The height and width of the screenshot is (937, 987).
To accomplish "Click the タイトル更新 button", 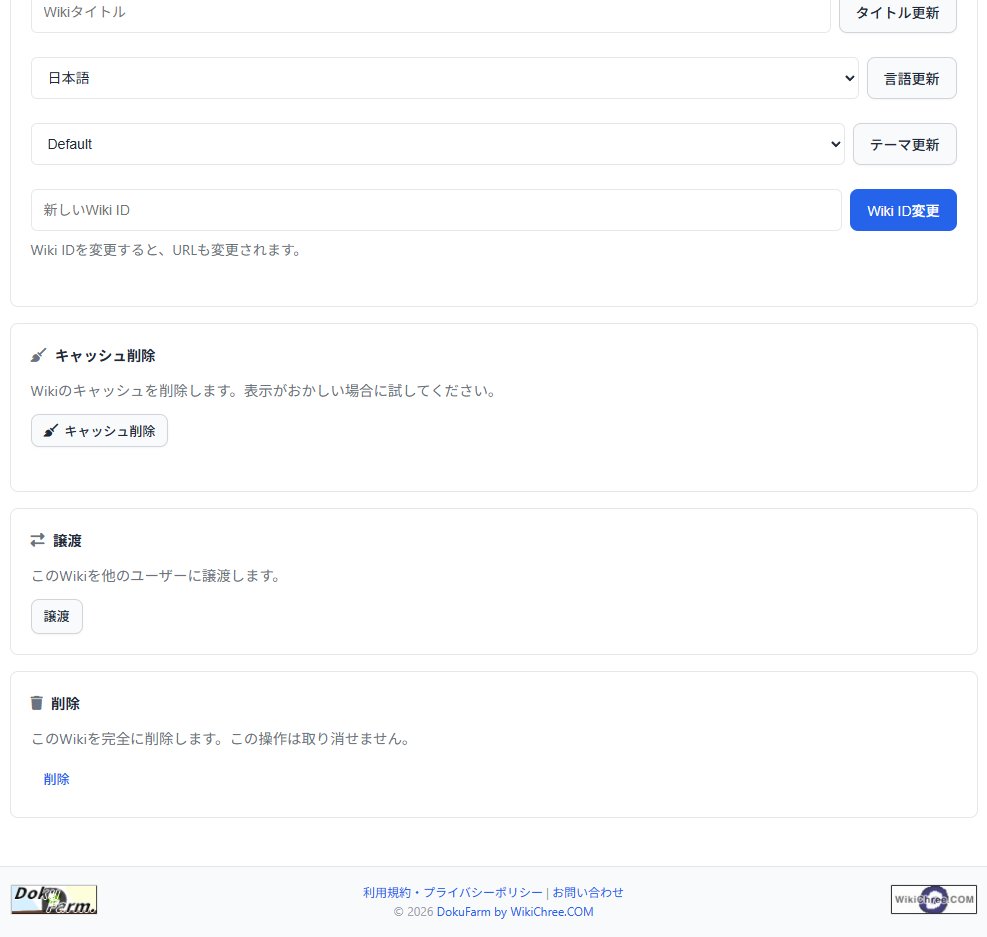I will point(898,13).
